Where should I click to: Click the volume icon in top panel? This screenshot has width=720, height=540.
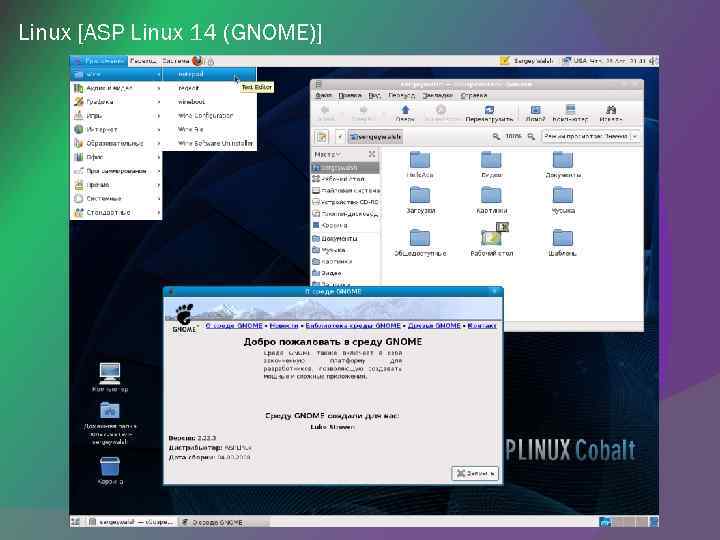point(653,61)
